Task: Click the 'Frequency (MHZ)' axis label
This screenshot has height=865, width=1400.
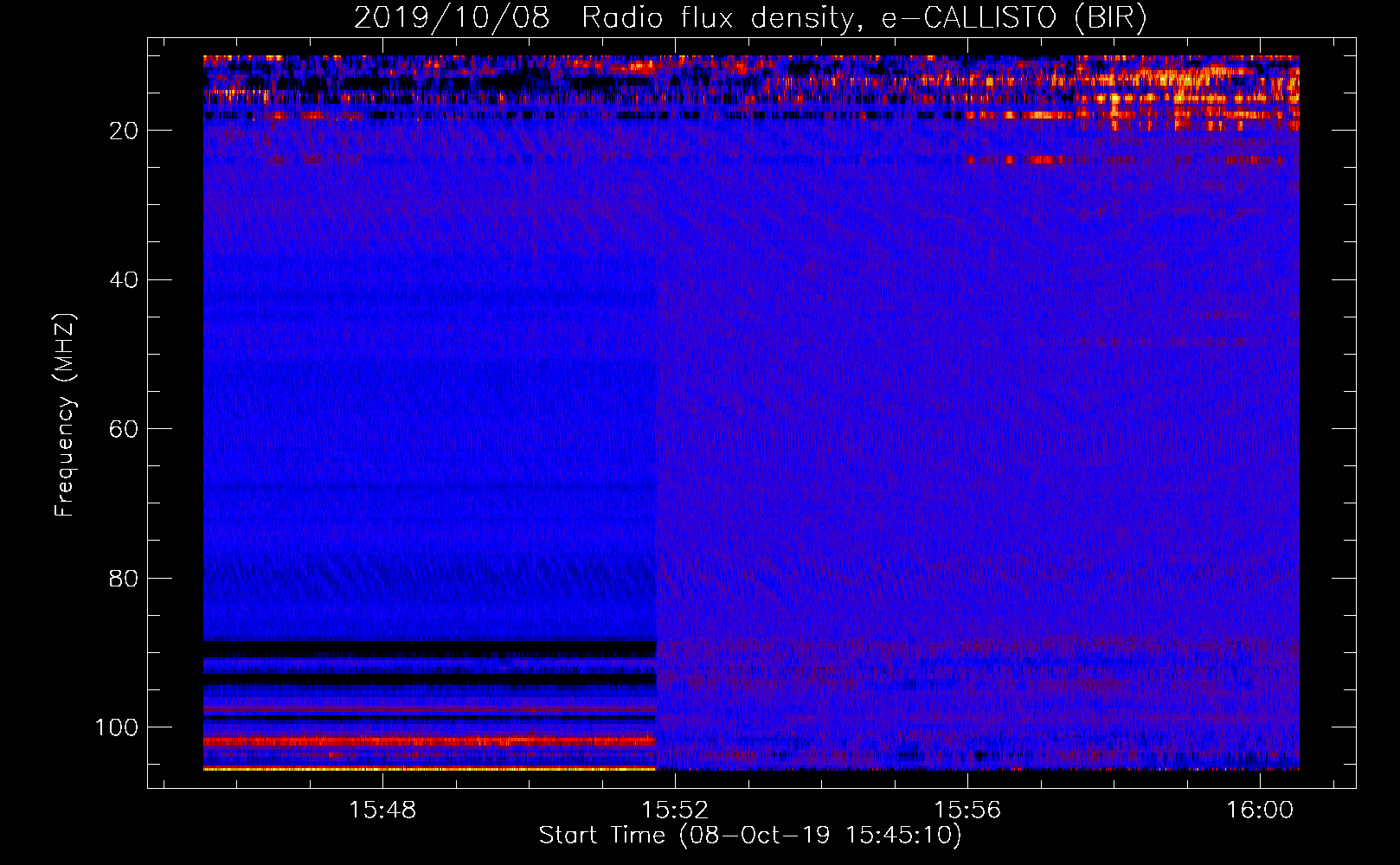Action: click(x=65, y=414)
